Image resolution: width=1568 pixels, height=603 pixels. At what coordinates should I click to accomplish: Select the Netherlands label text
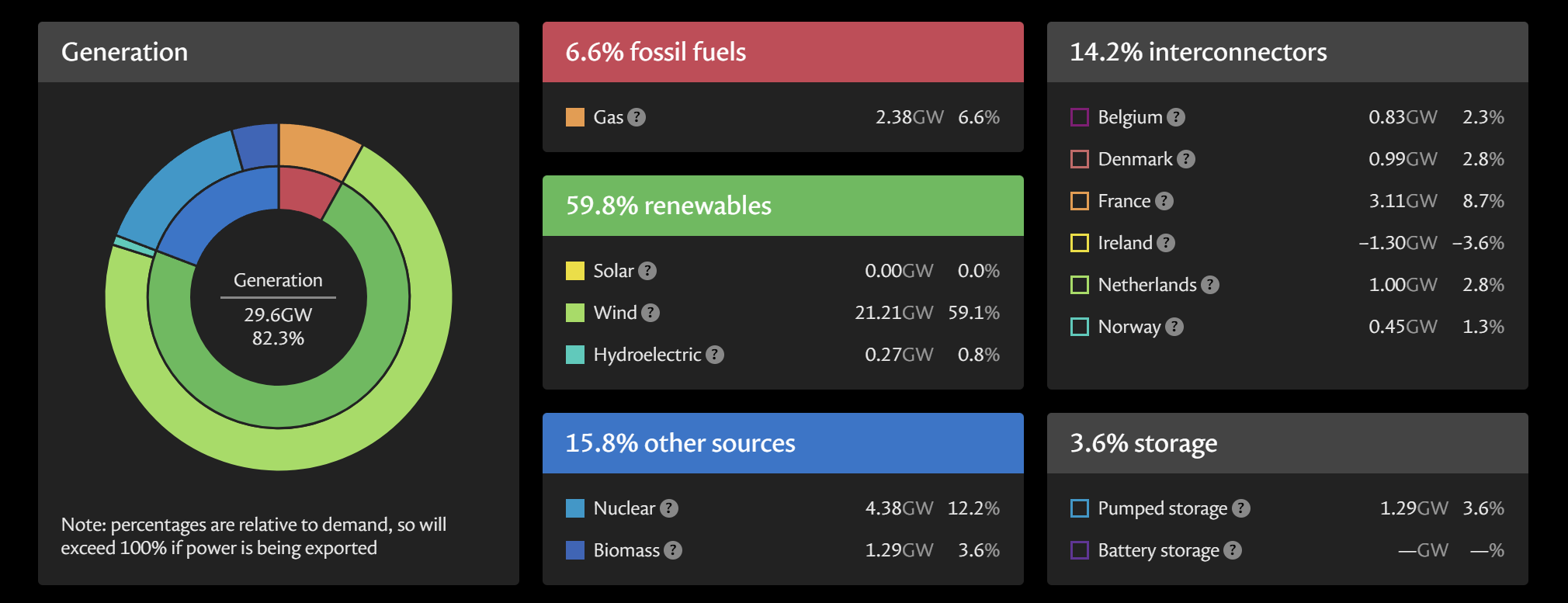[1147, 285]
